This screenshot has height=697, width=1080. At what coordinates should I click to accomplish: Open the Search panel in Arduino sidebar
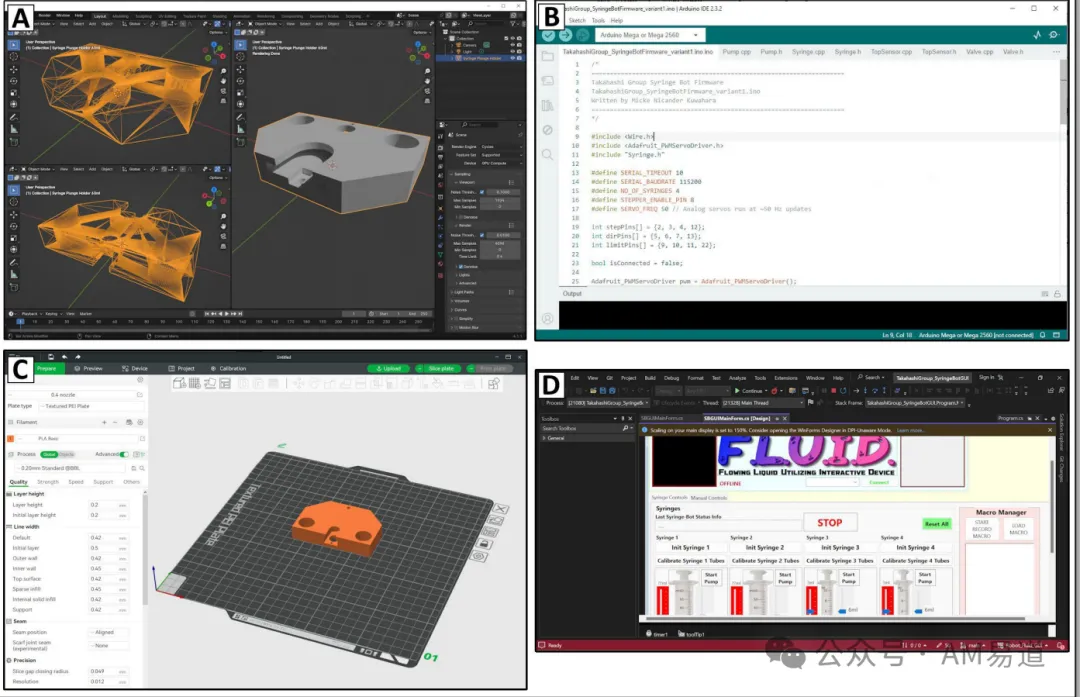pyautogui.click(x=548, y=155)
